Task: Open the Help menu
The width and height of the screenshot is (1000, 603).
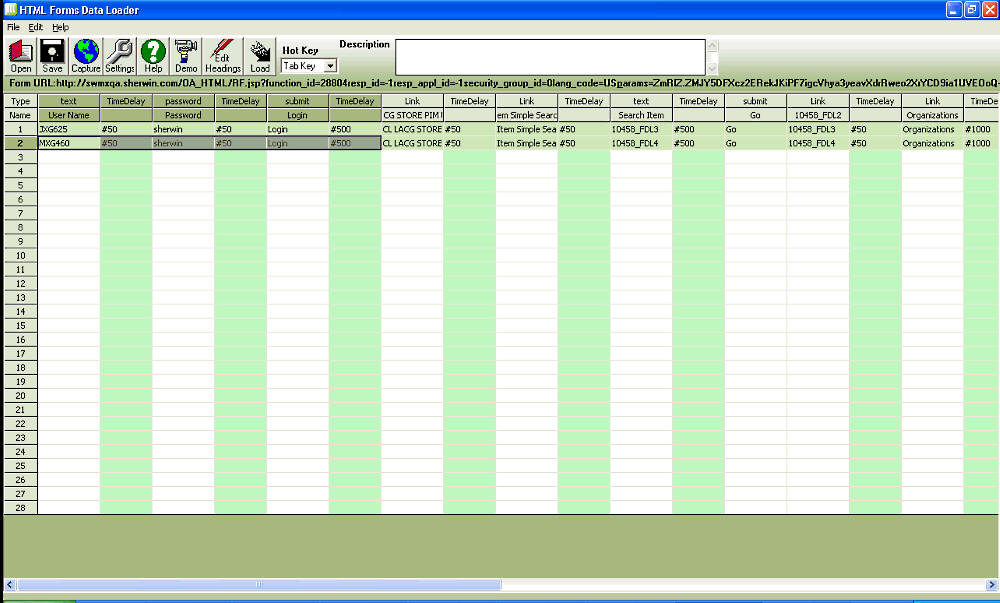Action: 61,27
